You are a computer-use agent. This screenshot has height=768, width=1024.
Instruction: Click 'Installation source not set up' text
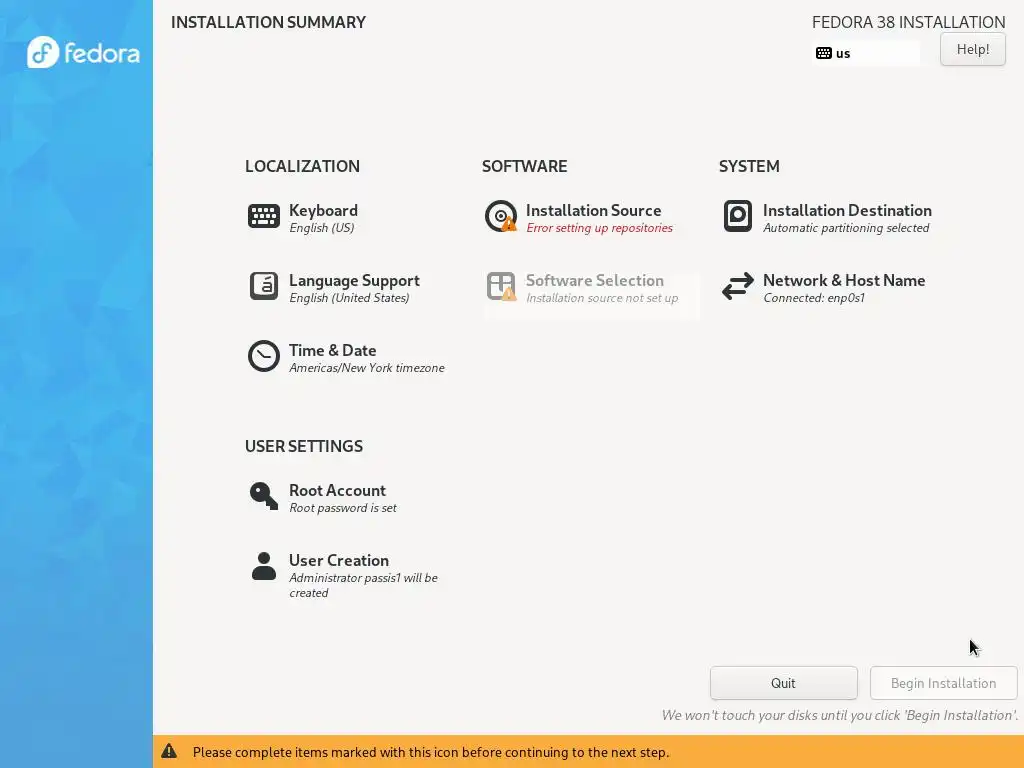(x=602, y=298)
